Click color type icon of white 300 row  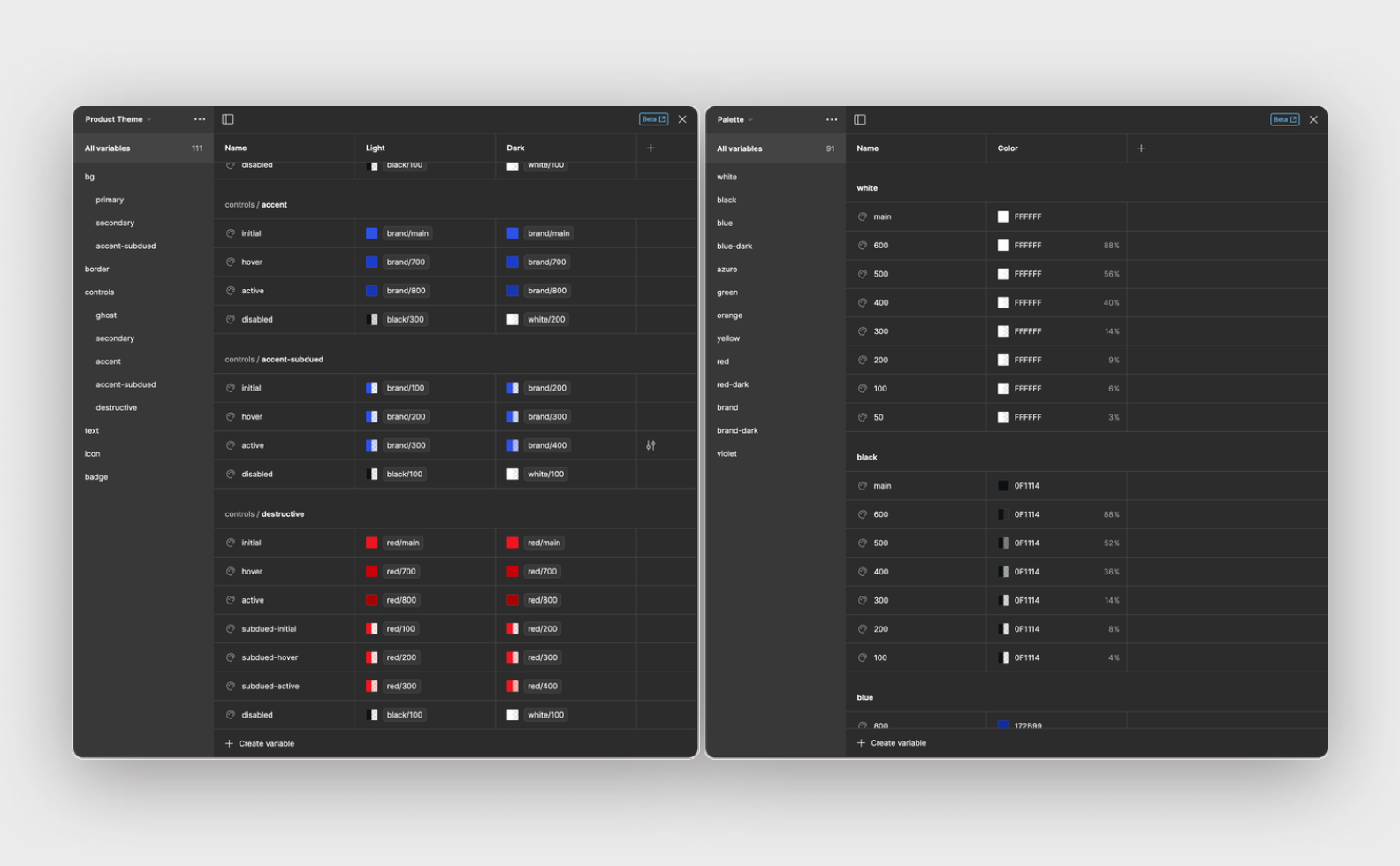pos(863,331)
